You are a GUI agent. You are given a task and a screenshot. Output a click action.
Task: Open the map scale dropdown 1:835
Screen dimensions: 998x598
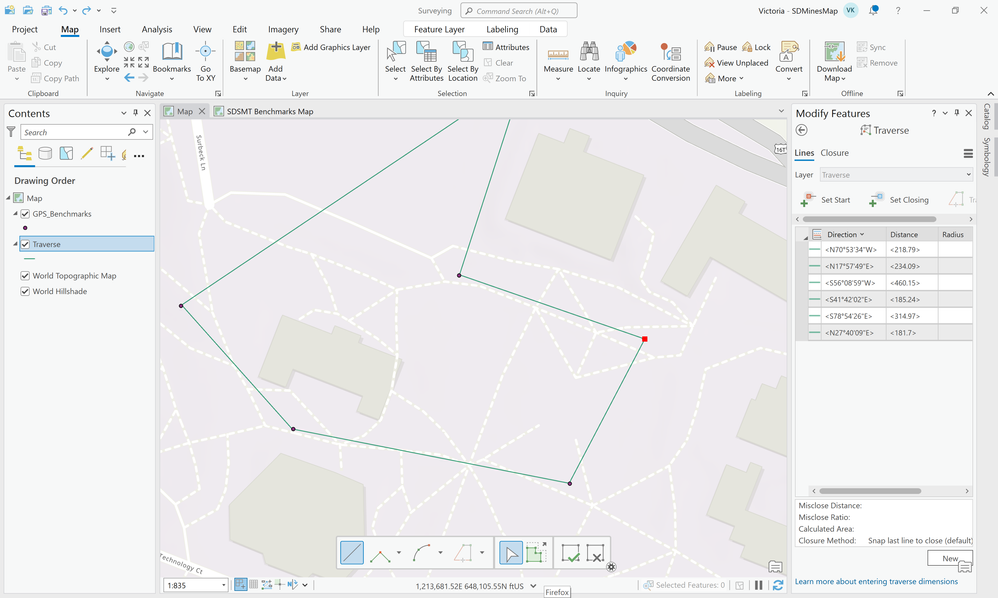pos(223,585)
